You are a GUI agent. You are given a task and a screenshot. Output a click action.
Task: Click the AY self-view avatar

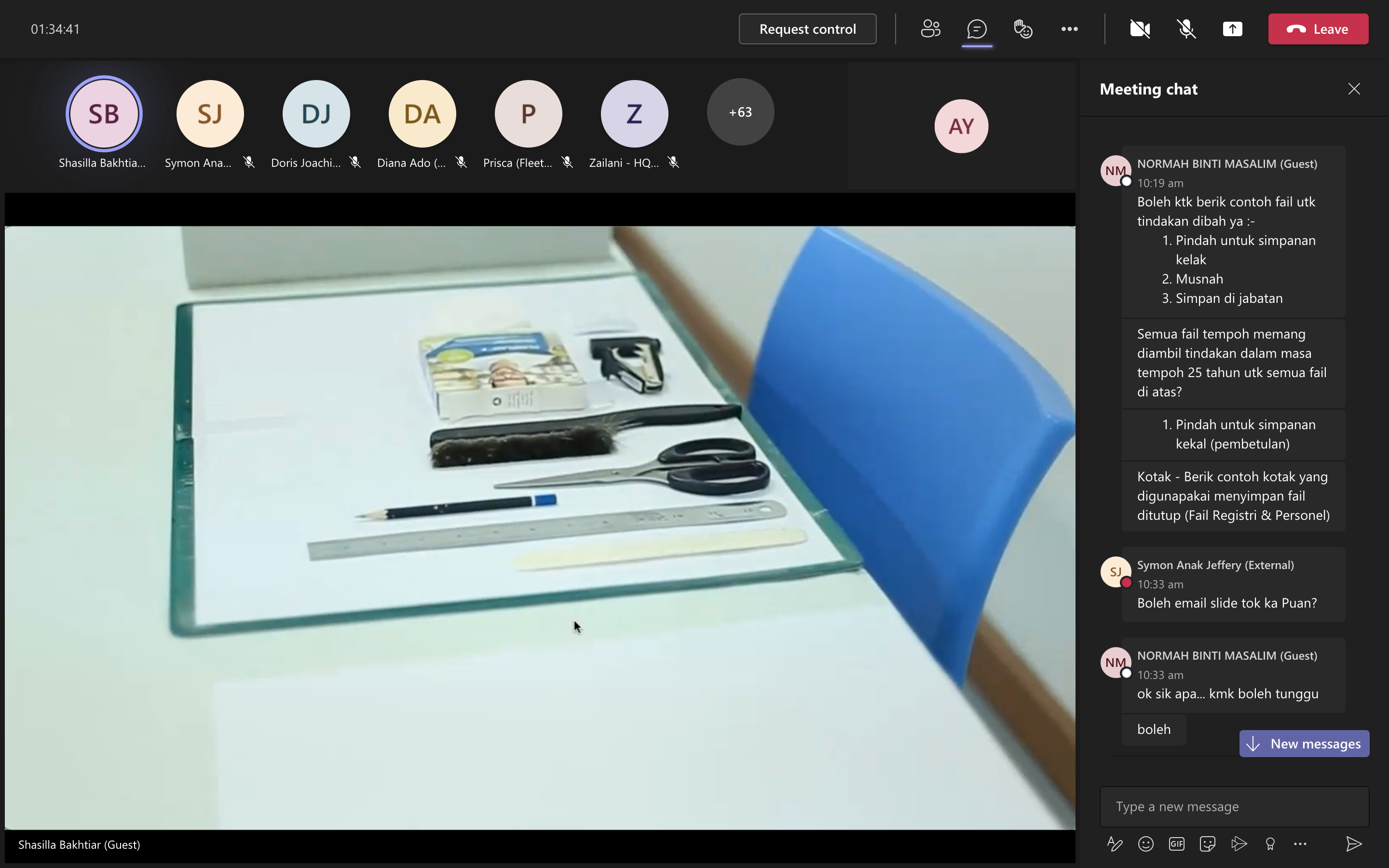tap(961, 126)
